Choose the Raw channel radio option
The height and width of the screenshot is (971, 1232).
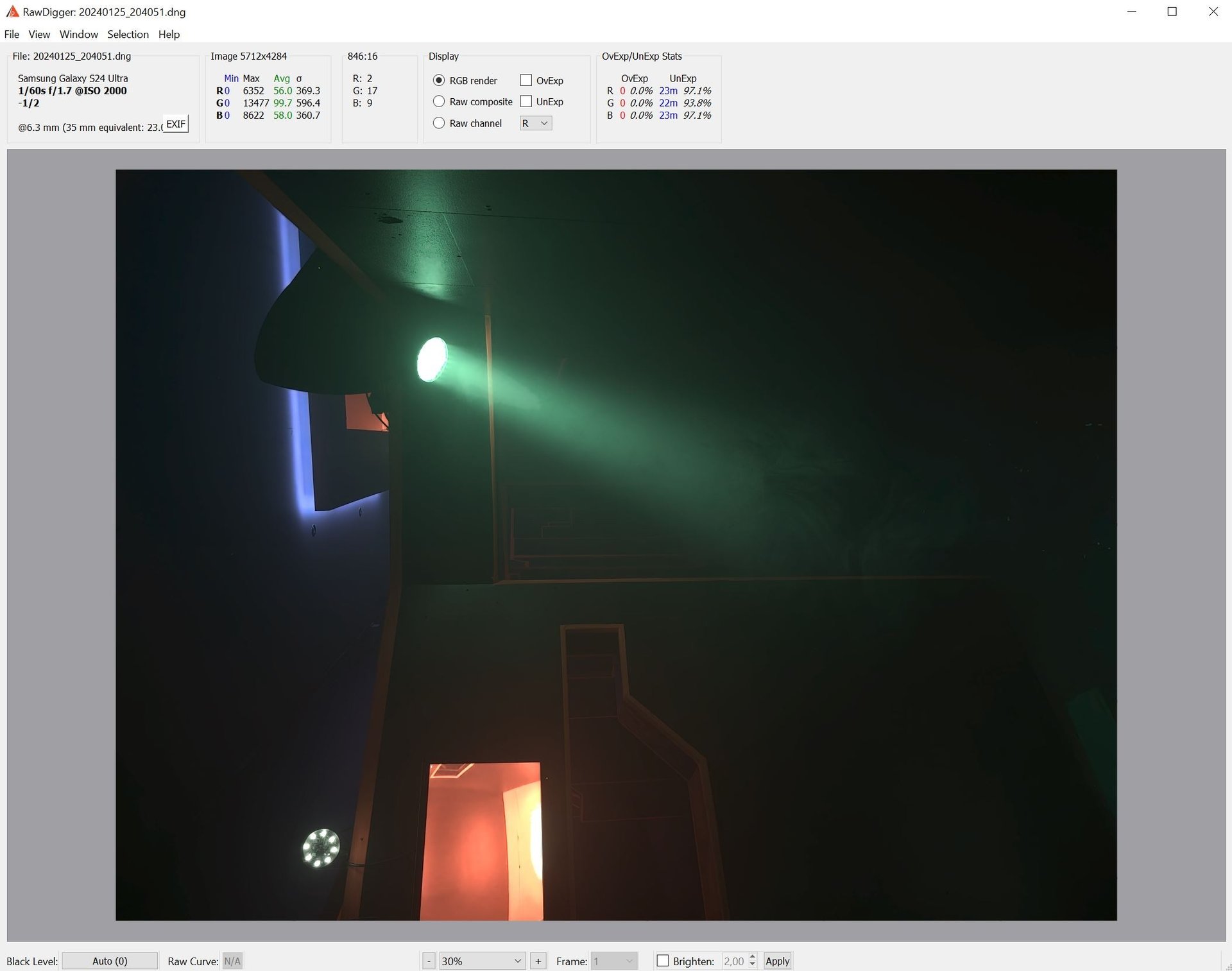pyautogui.click(x=439, y=123)
